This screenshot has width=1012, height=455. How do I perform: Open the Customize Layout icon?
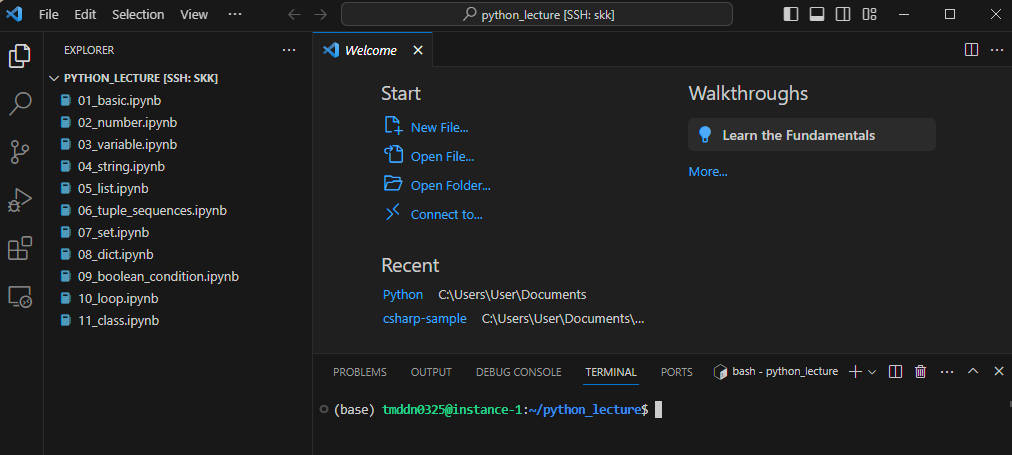click(869, 14)
